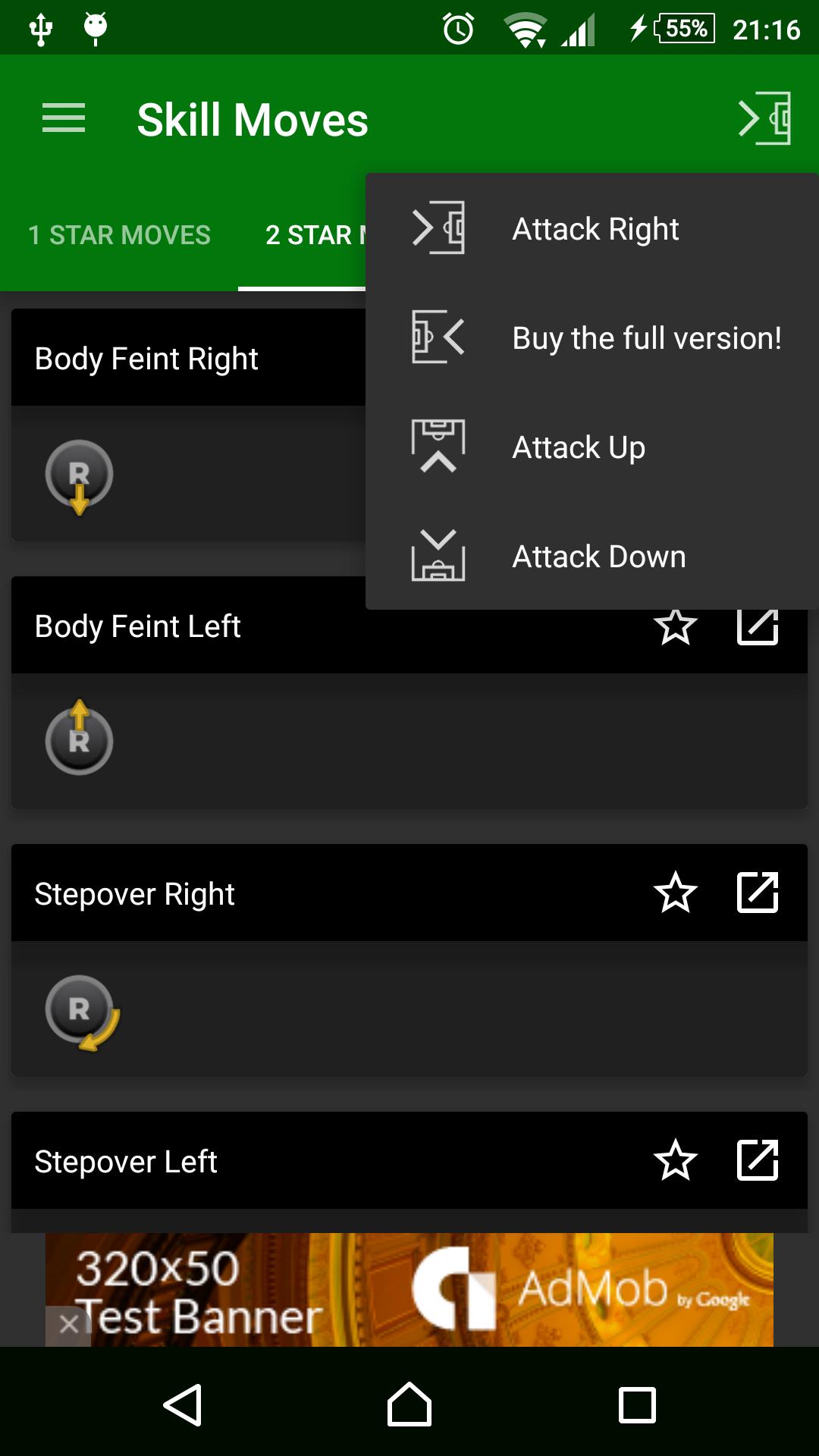
Task: Mark Stepover Left as favorite
Action: click(675, 1160)
